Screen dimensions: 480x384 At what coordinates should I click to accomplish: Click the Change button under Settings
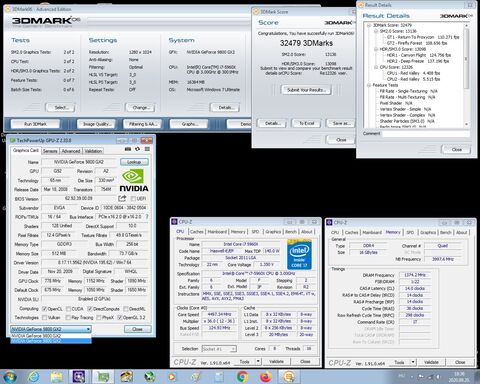[x=141, y=108]
